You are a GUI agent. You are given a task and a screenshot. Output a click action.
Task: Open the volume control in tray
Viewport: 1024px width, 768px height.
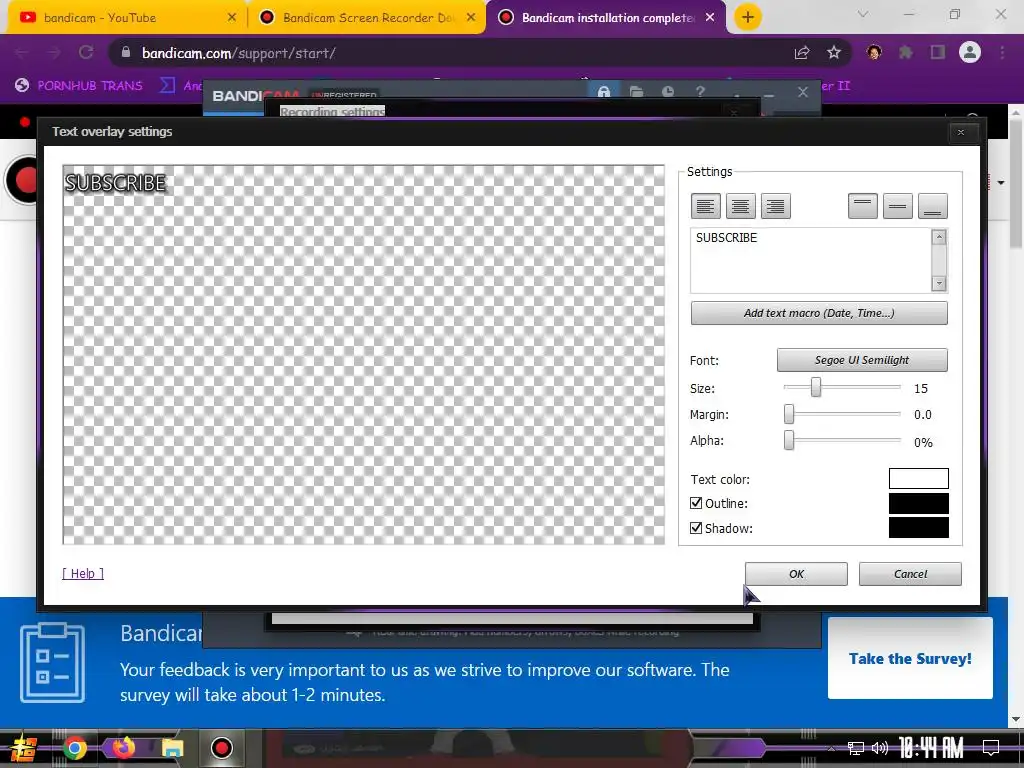tap(880, 748)
